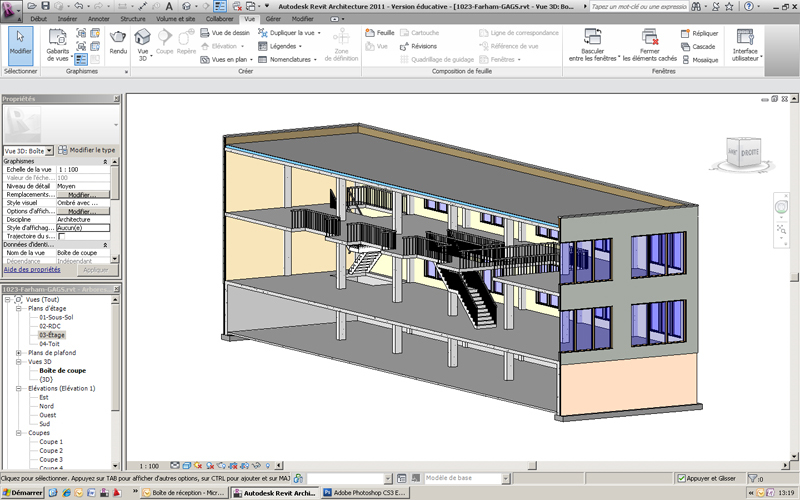This screenshot has width=800, height=500.
Task: Open the Structure ribbon tab
Action: tap(133, 19)
